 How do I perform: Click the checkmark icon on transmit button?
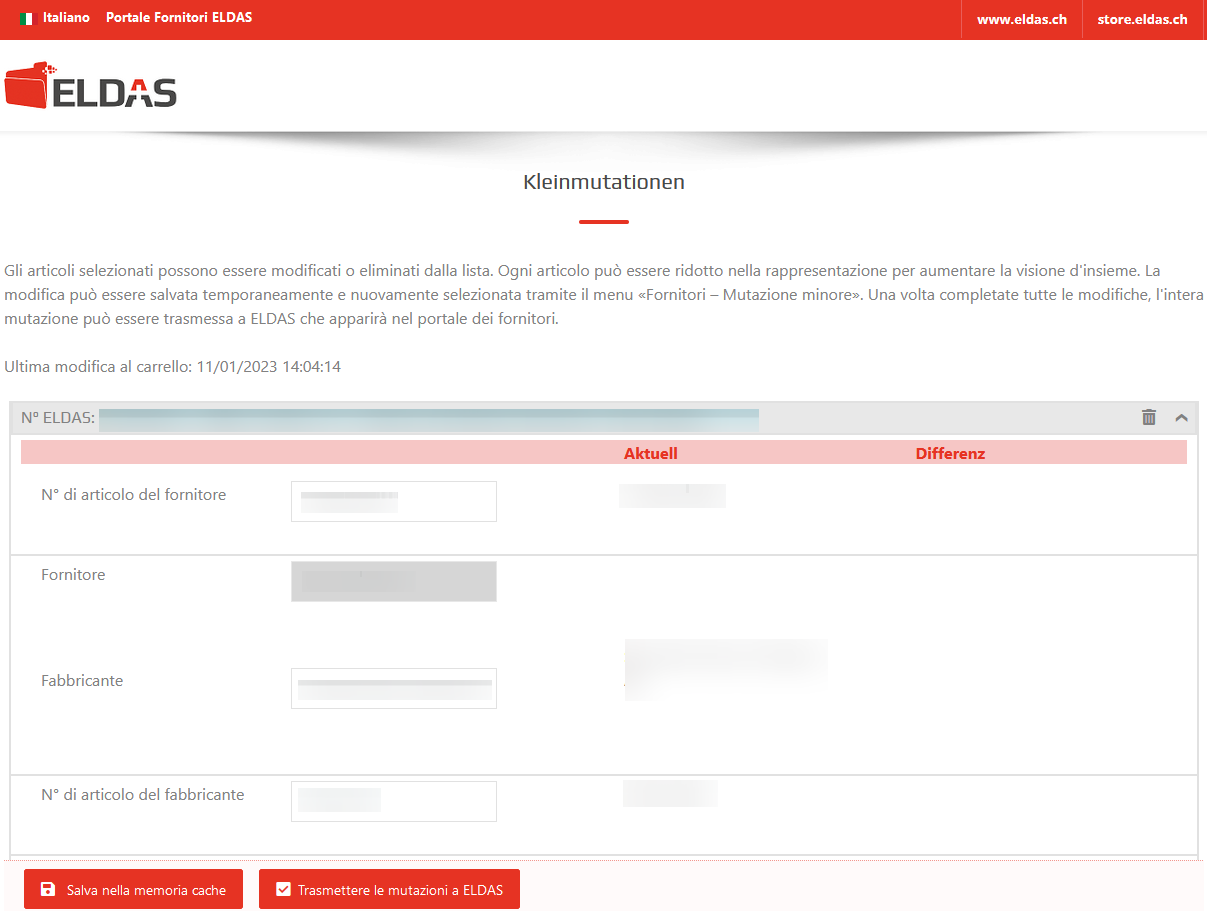point(283,889)
